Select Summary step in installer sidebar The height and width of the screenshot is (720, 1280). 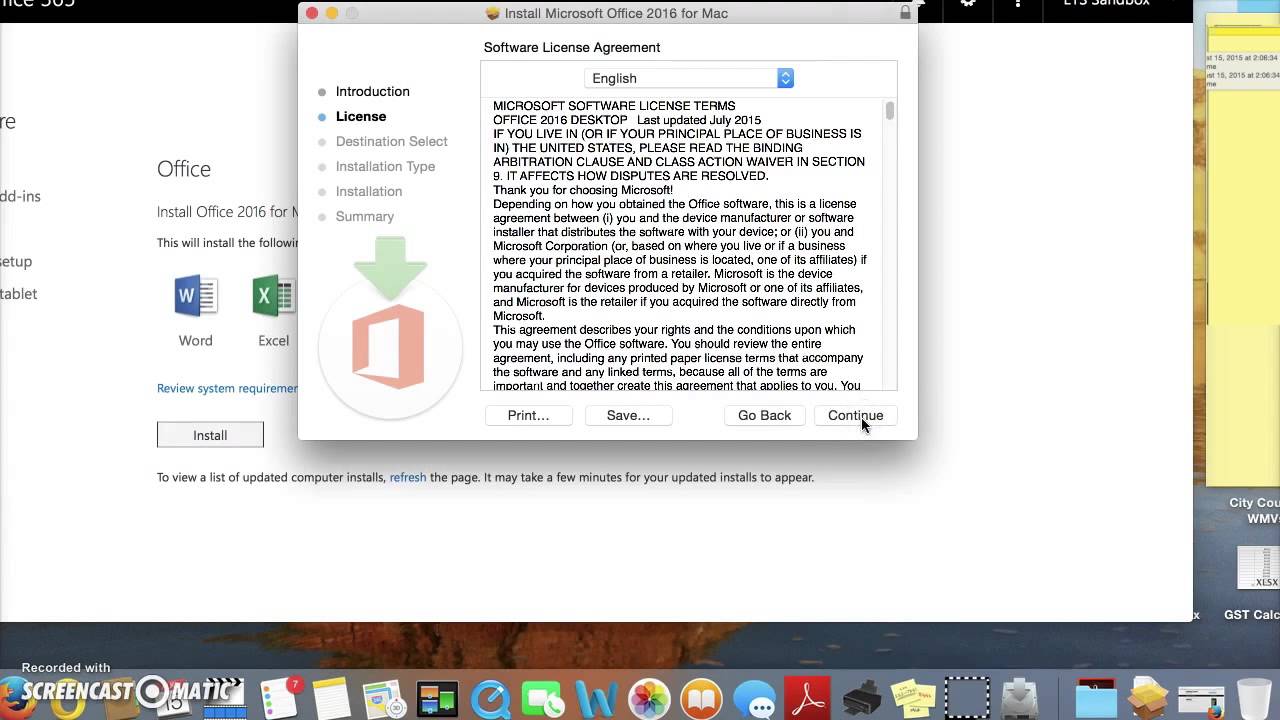pos(364,216)
